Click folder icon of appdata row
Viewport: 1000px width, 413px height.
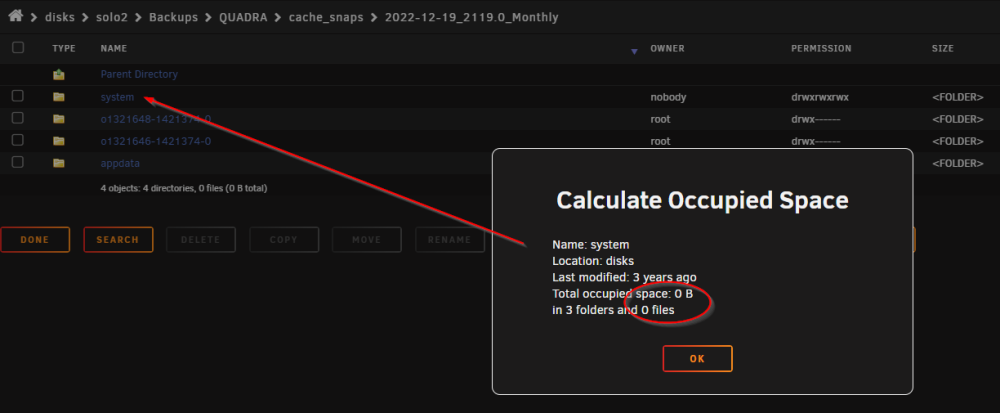click(x=59, y=163)
